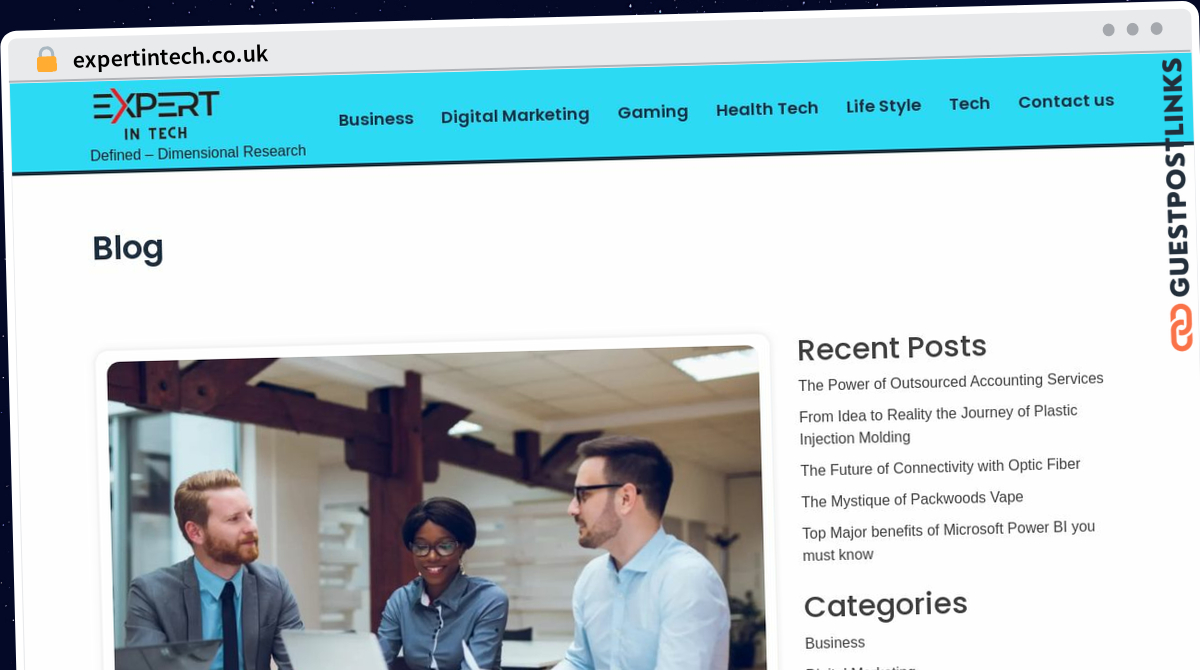Open The Mystique of Packwoods Vape post
Viewport: 1200px width, 670px height.
coord(912,499)
